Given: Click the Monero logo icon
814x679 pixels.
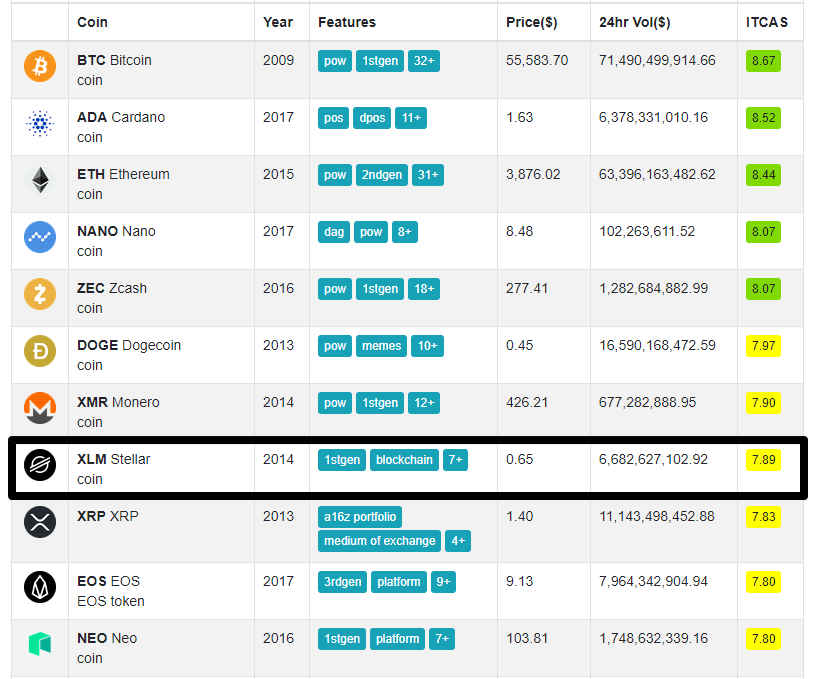Looking at the screenshot, I should [x=40, y=408].
